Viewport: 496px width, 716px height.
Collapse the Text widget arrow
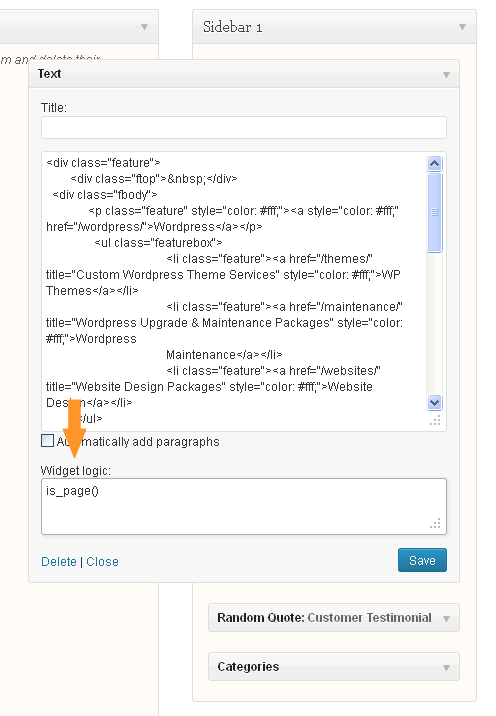tap(446, 74)
